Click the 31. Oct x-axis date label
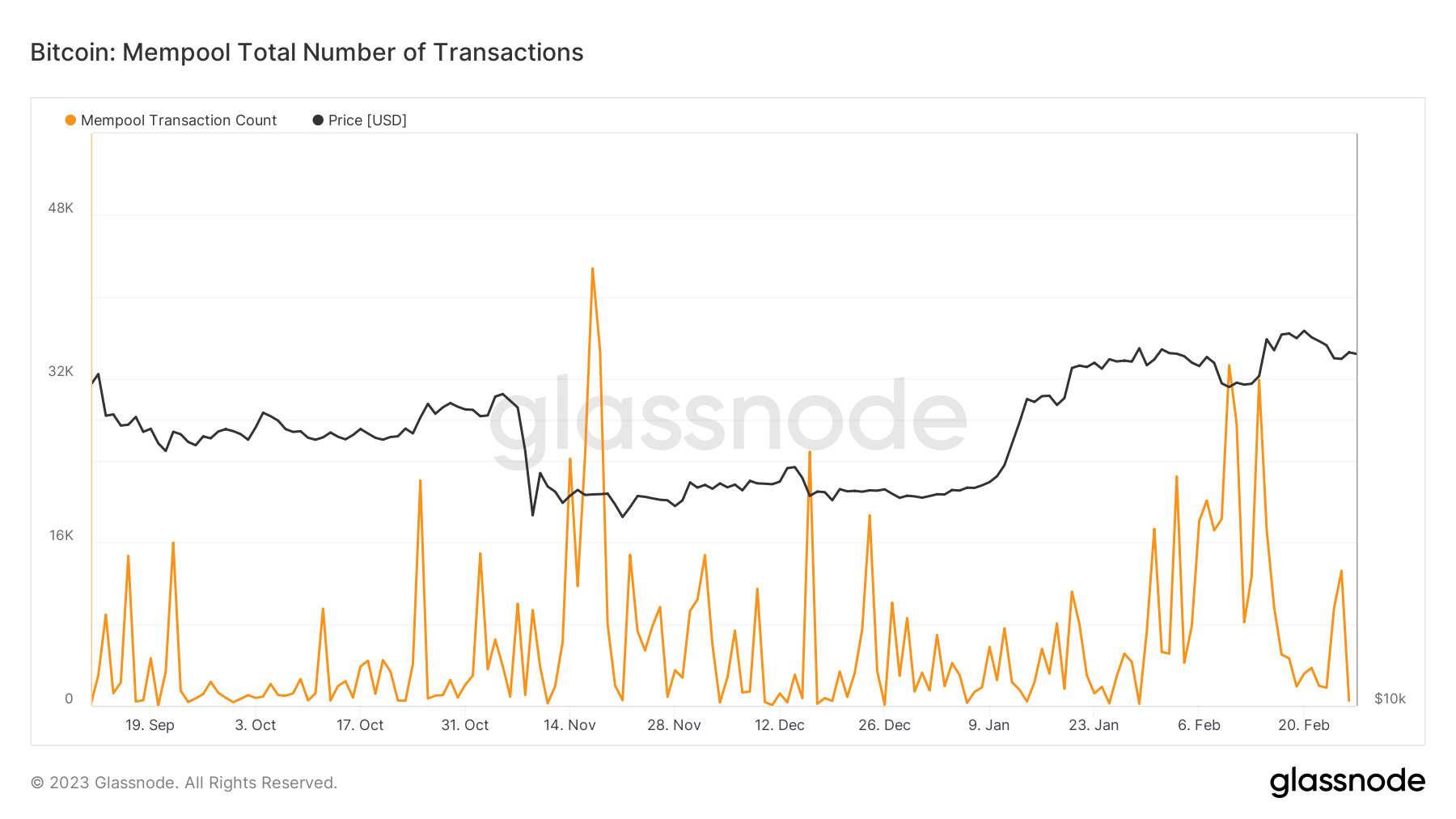Image resolution: width=1456 pixels, height=819 pixels. point(464,725)
